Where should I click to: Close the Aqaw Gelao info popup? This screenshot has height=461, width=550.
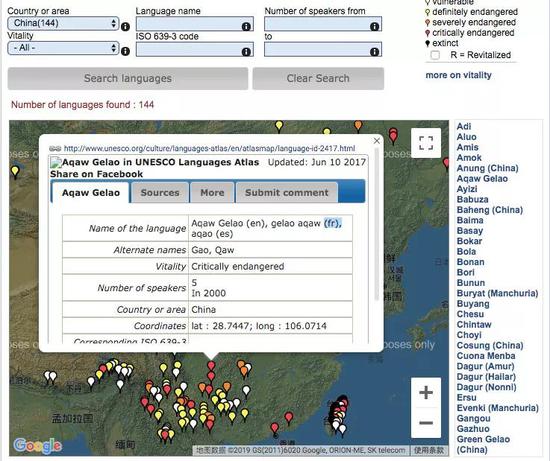pos(377,141)
